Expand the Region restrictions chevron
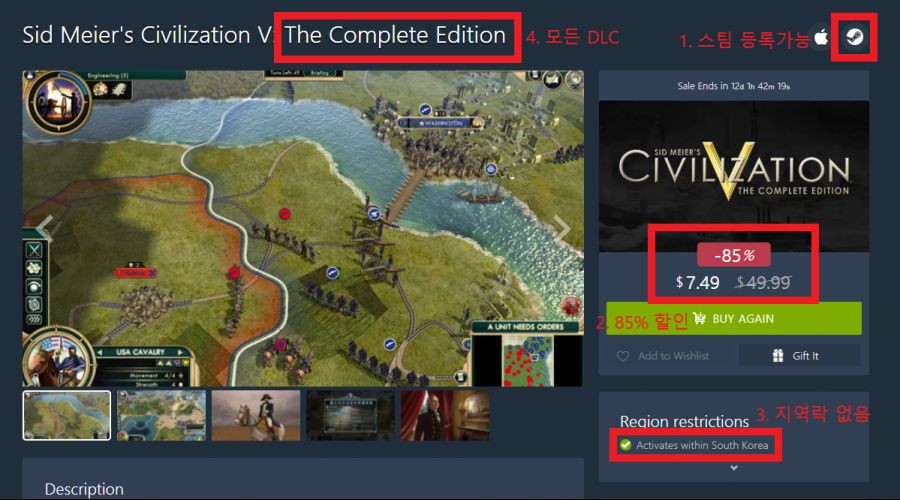900x500 pixels. [x=734, y=468]
